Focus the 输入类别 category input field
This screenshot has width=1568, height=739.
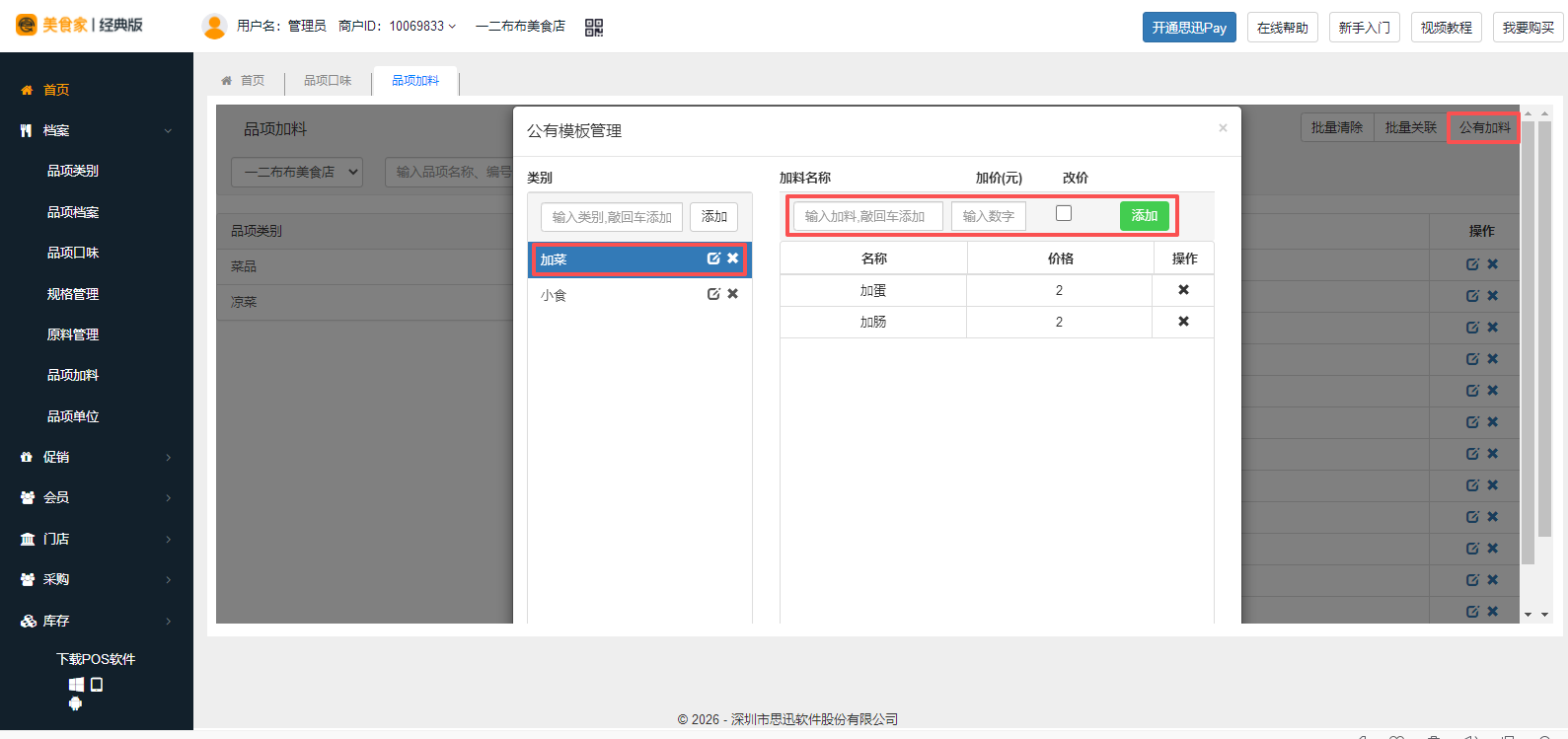pyautogui.click(x=612, y=217)
